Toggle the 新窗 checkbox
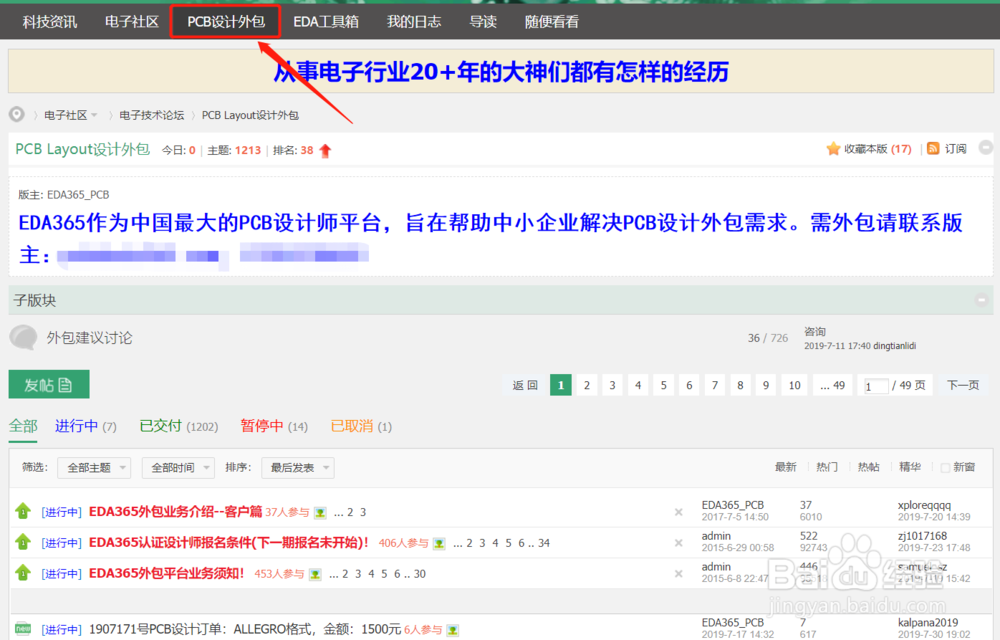The width and height of the screenshot is (1000, 640). tap(945, 468)
